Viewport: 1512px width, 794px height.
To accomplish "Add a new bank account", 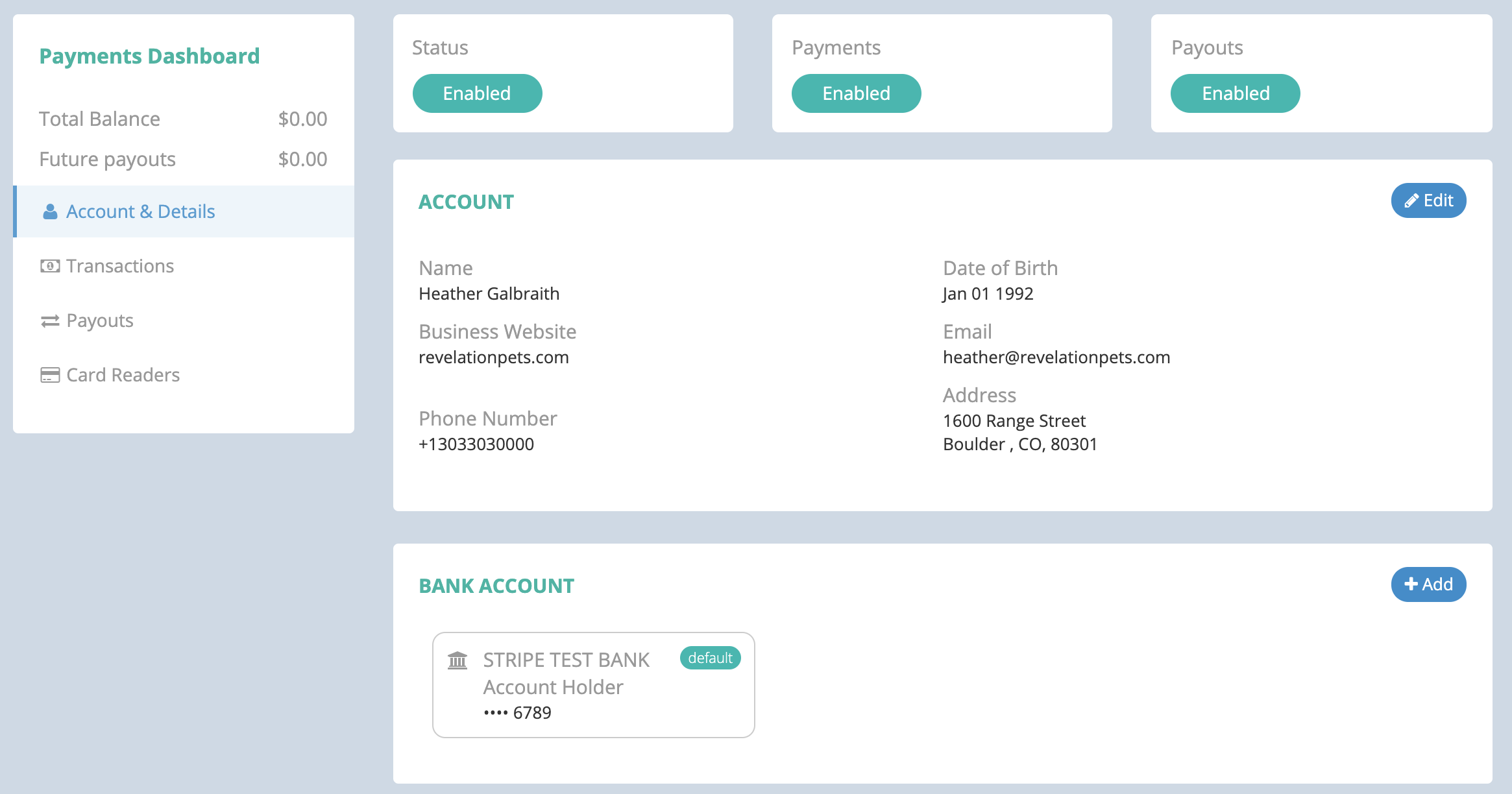I will pyautogui.click(x=1428, y=584).
